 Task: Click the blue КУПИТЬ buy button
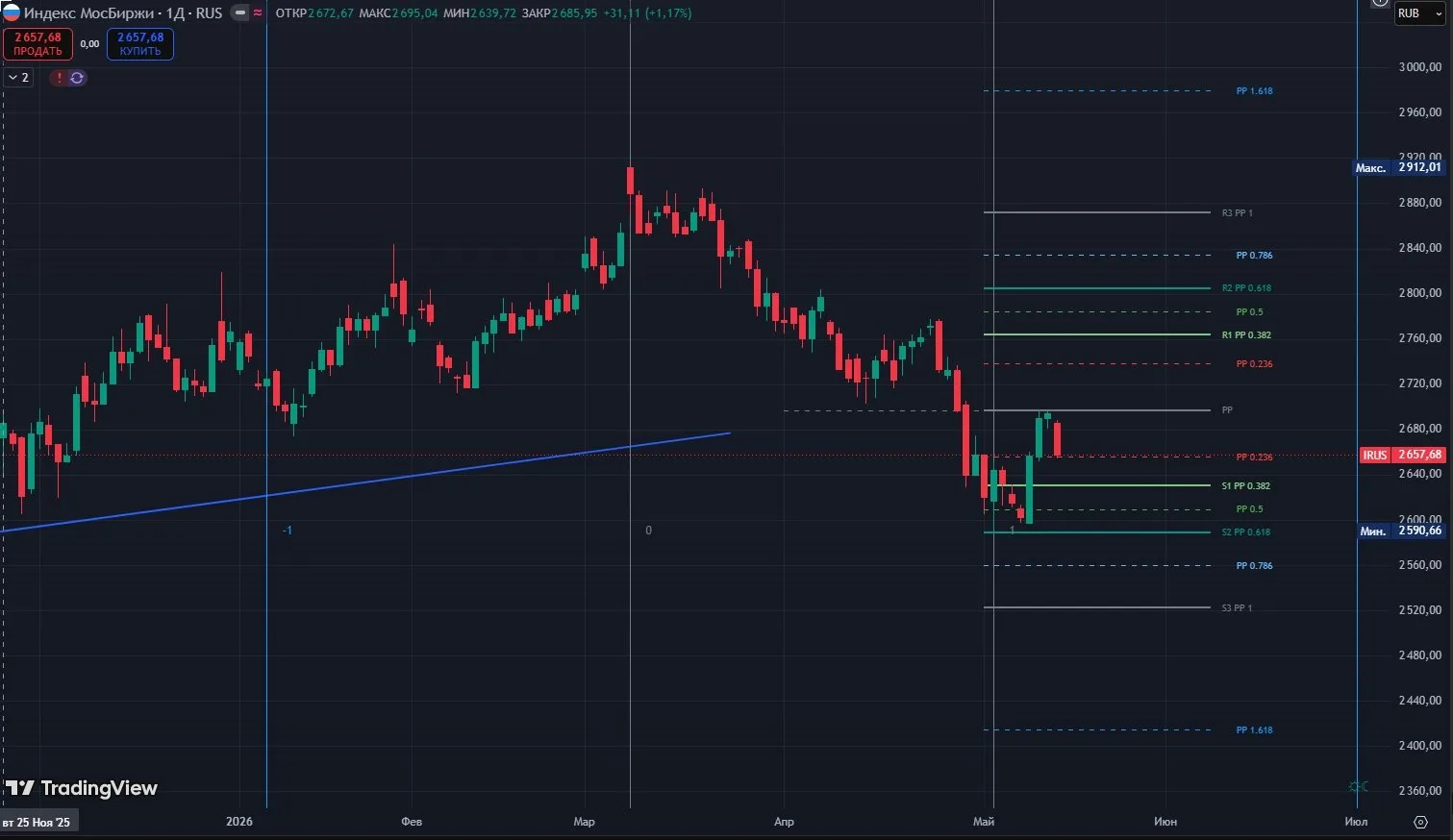[x=140, y=43]
